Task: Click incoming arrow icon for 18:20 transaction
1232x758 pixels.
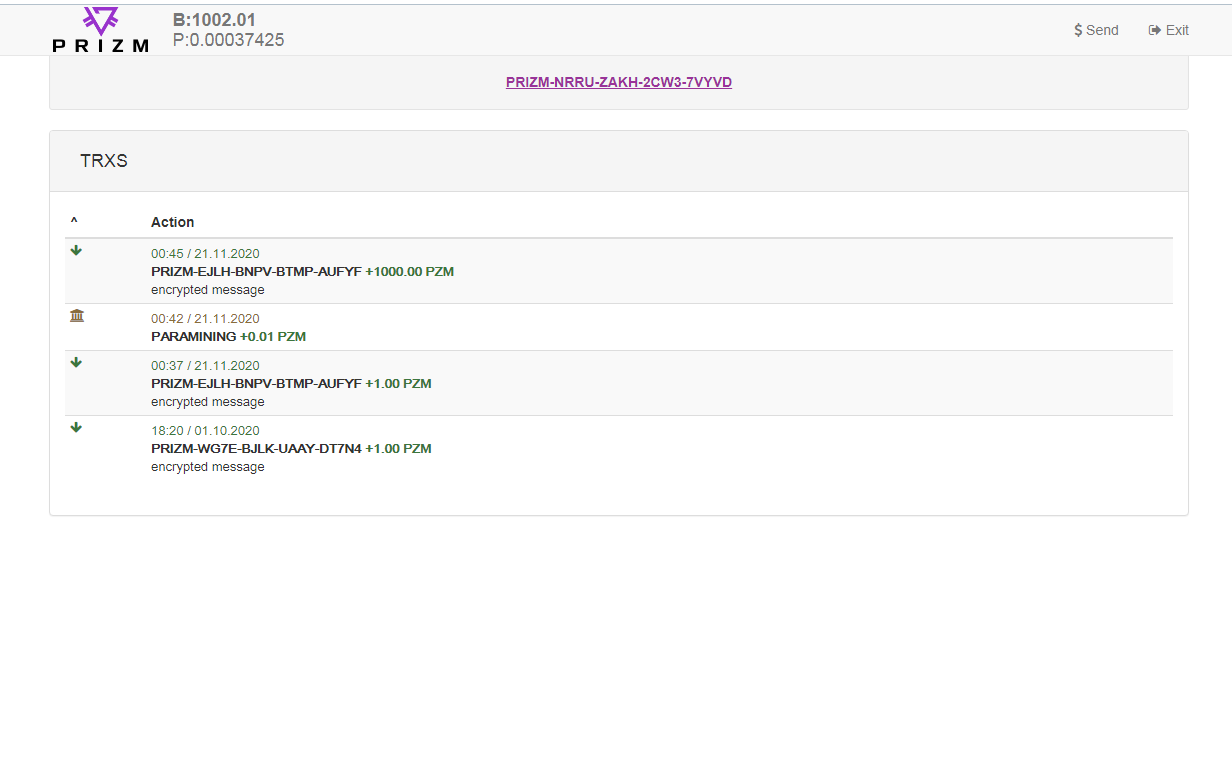Action: (x=76, y=428)
